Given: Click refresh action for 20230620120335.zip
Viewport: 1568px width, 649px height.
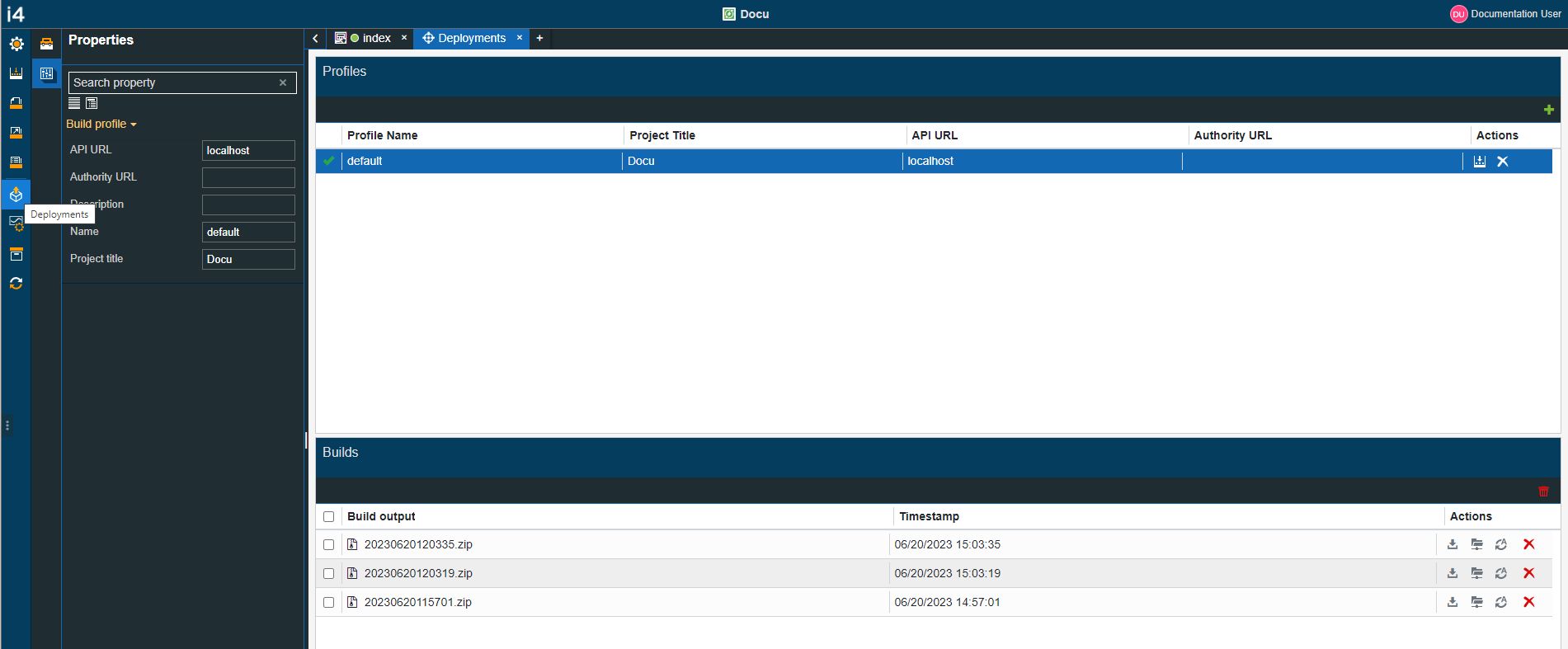Looking at the screenshot, I should 1501,544.
